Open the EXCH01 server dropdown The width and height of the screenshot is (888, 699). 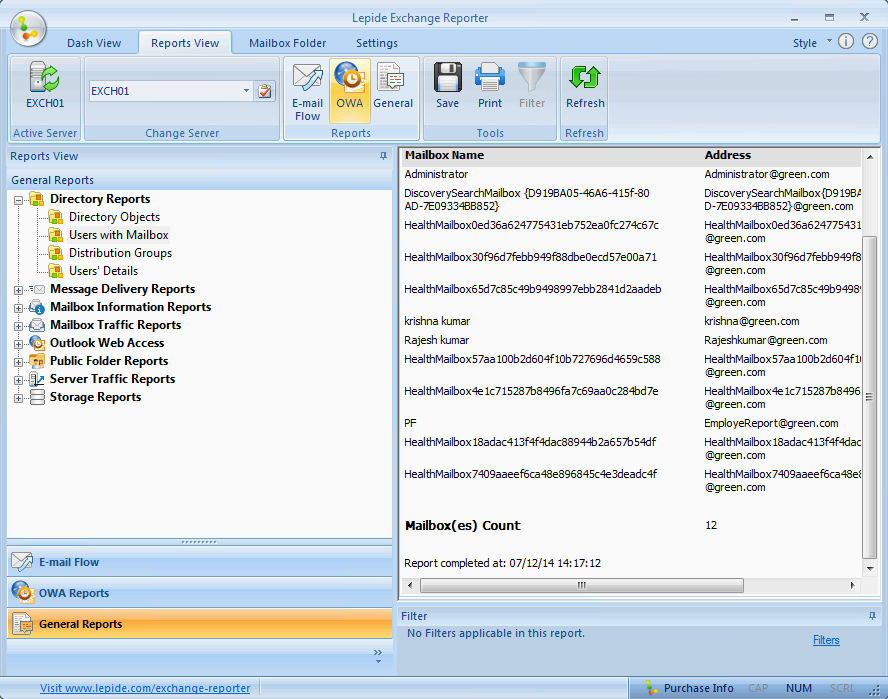[x=246, y=91]
